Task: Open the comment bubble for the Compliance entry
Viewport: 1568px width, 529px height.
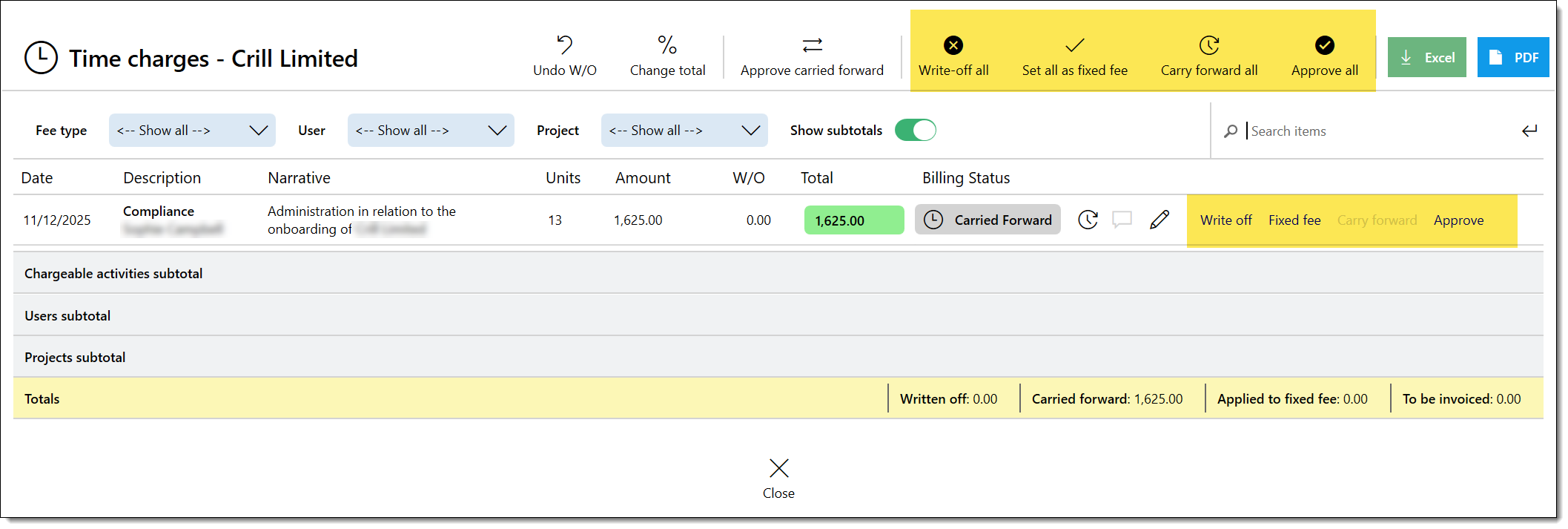Action: click(1122, 220)
